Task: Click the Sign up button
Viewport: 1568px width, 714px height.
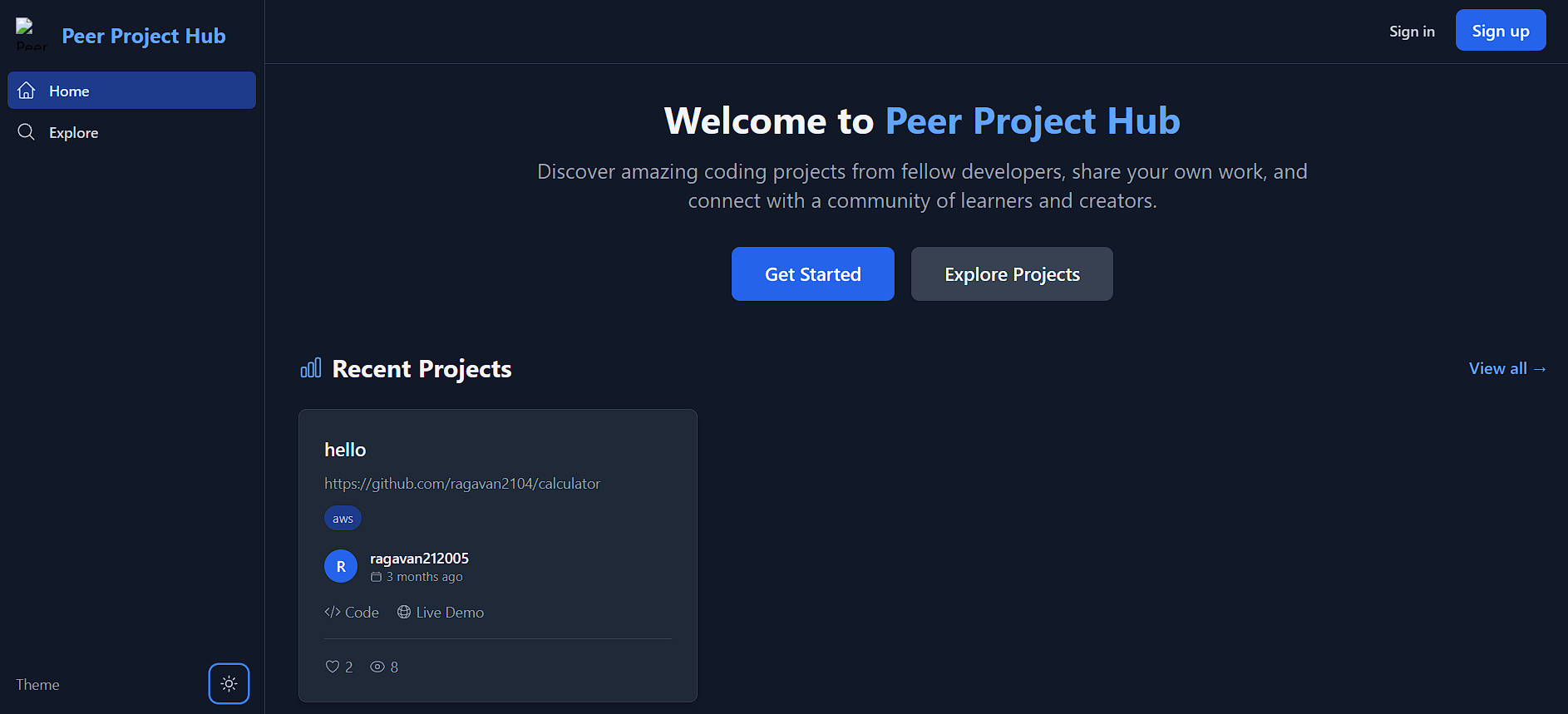Action: tap(1500, 31)
